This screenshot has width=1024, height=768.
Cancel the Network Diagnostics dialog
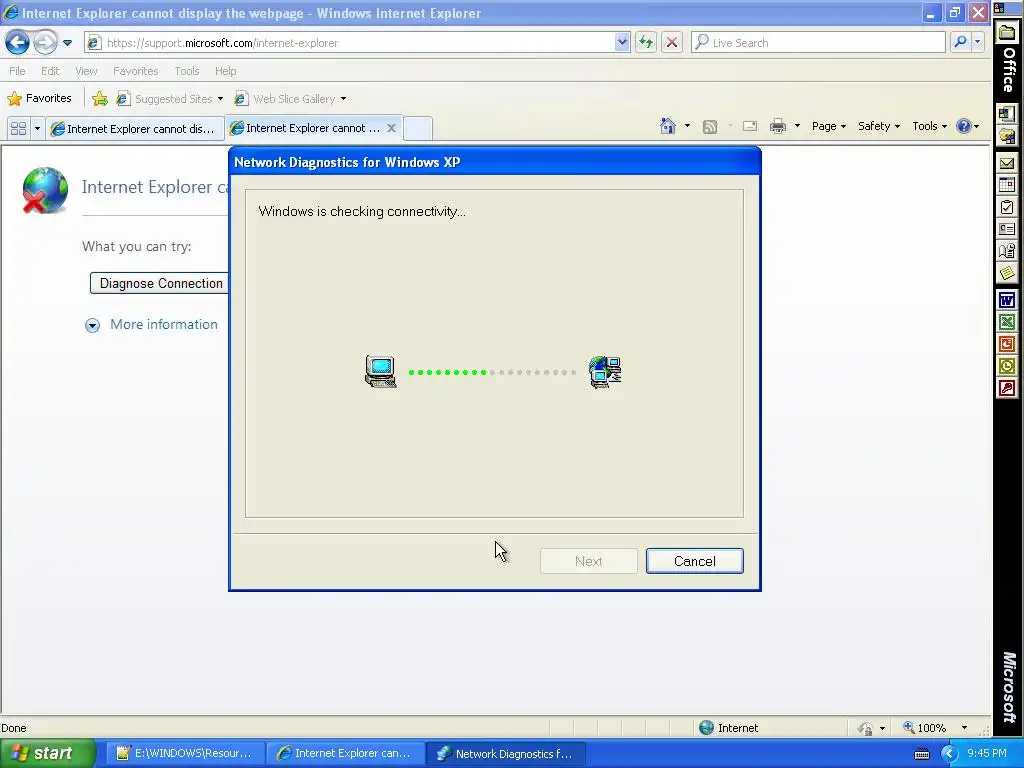tap(694, 561)
